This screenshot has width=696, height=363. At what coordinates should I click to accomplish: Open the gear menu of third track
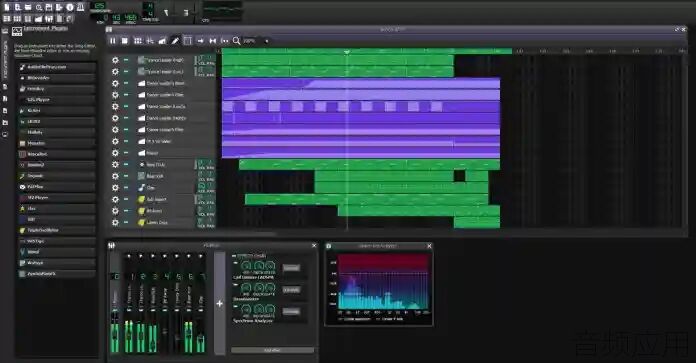pos(115,83)
